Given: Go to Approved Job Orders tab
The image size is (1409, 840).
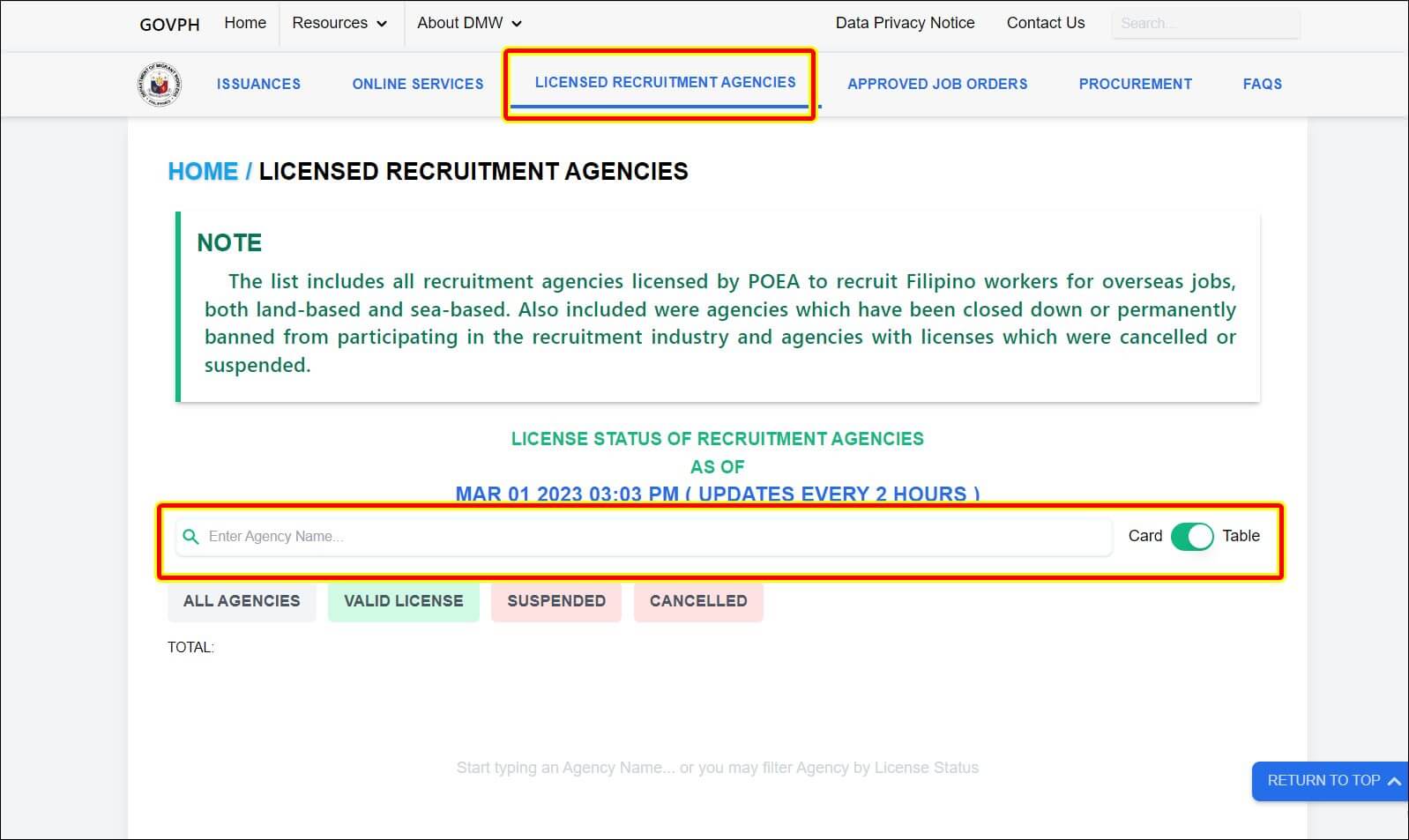Looking at the screenshot, I should tap(937, 84).
